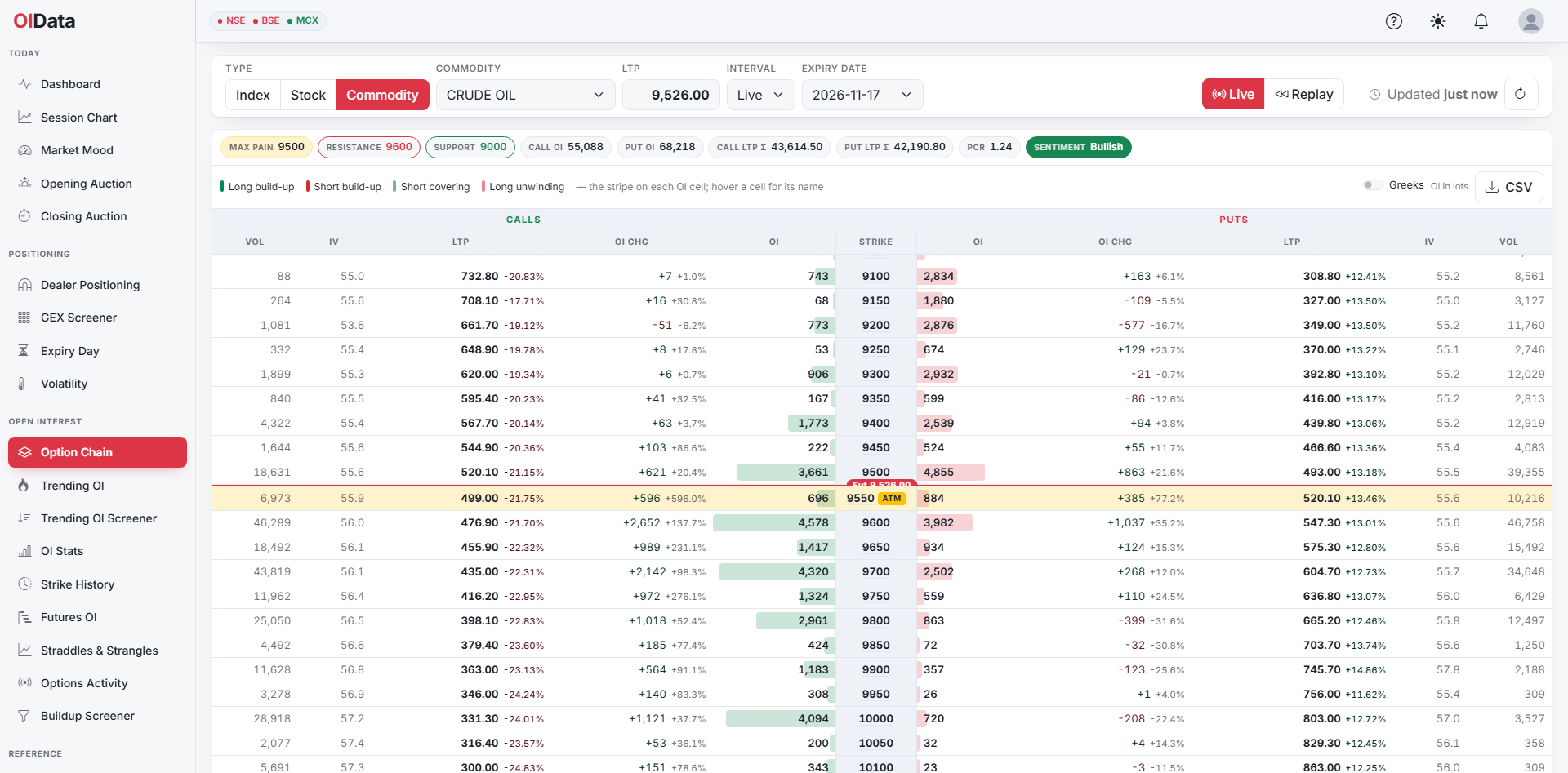Open the expiry date 2026-11-17 dropdown
This screenshot has height=773, width=1568.
point(862,95)
